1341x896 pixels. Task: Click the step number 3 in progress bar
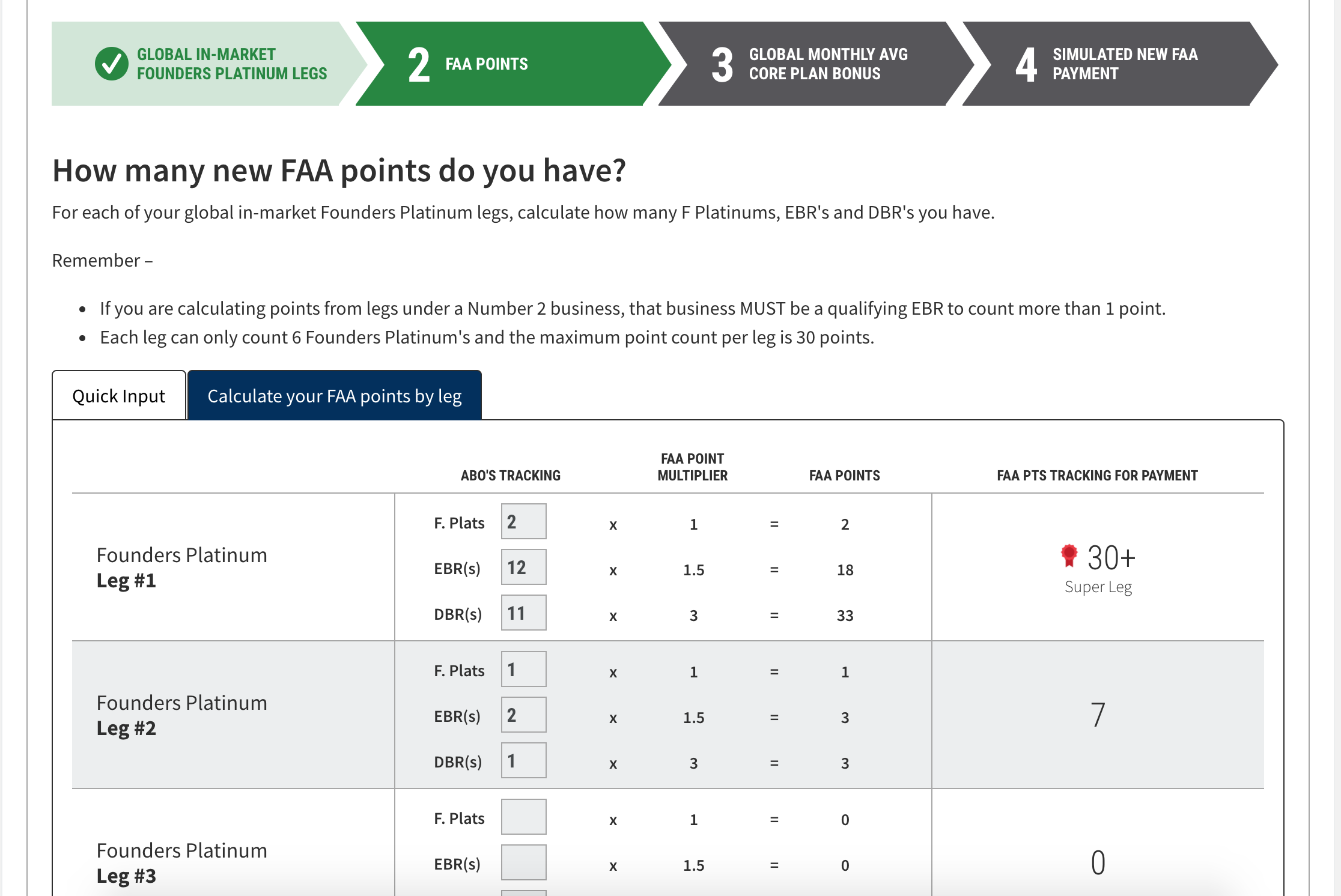tap(722, 65)
